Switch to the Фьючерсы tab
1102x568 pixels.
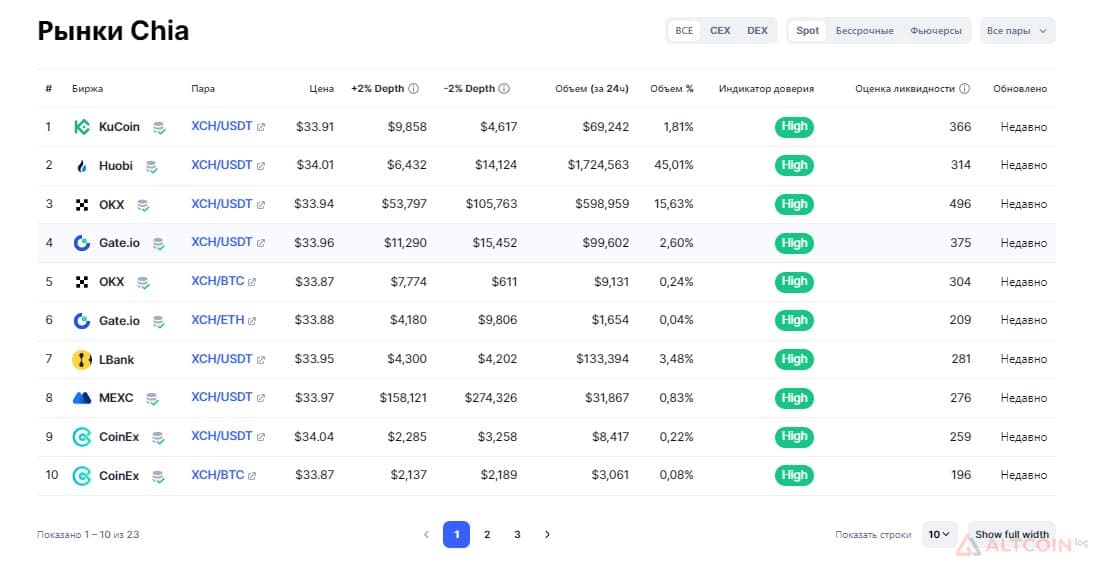point(935,31)
